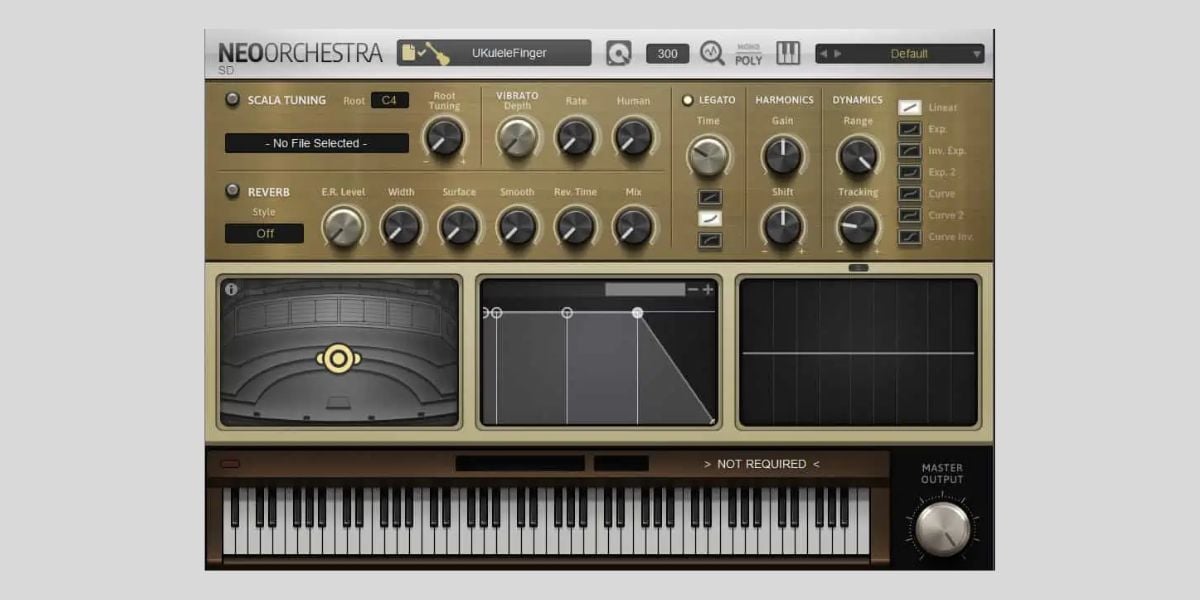
Task: Click the reverb Mix knob
Action: click(633, 227)
